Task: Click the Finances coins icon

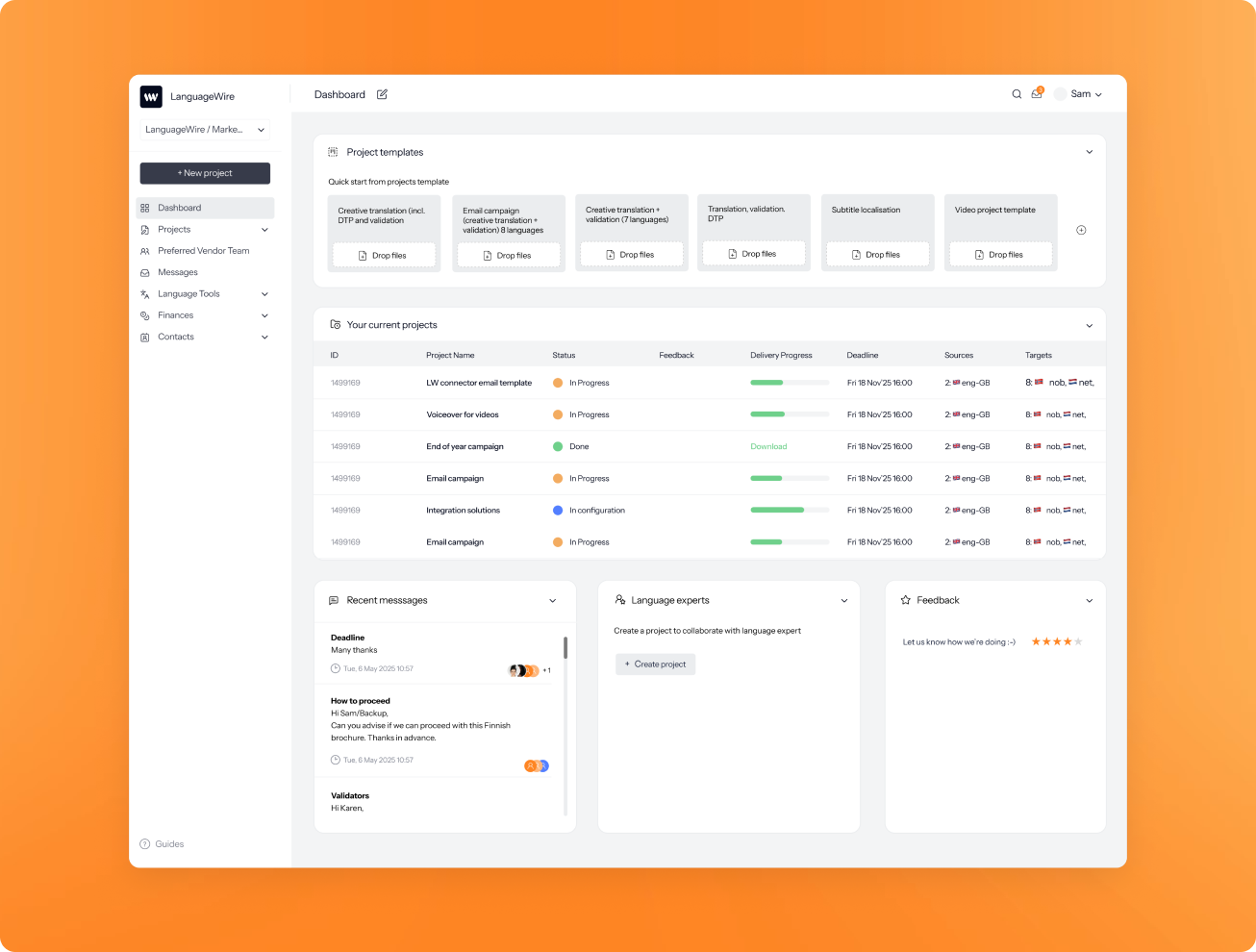Action: [145, 314]
